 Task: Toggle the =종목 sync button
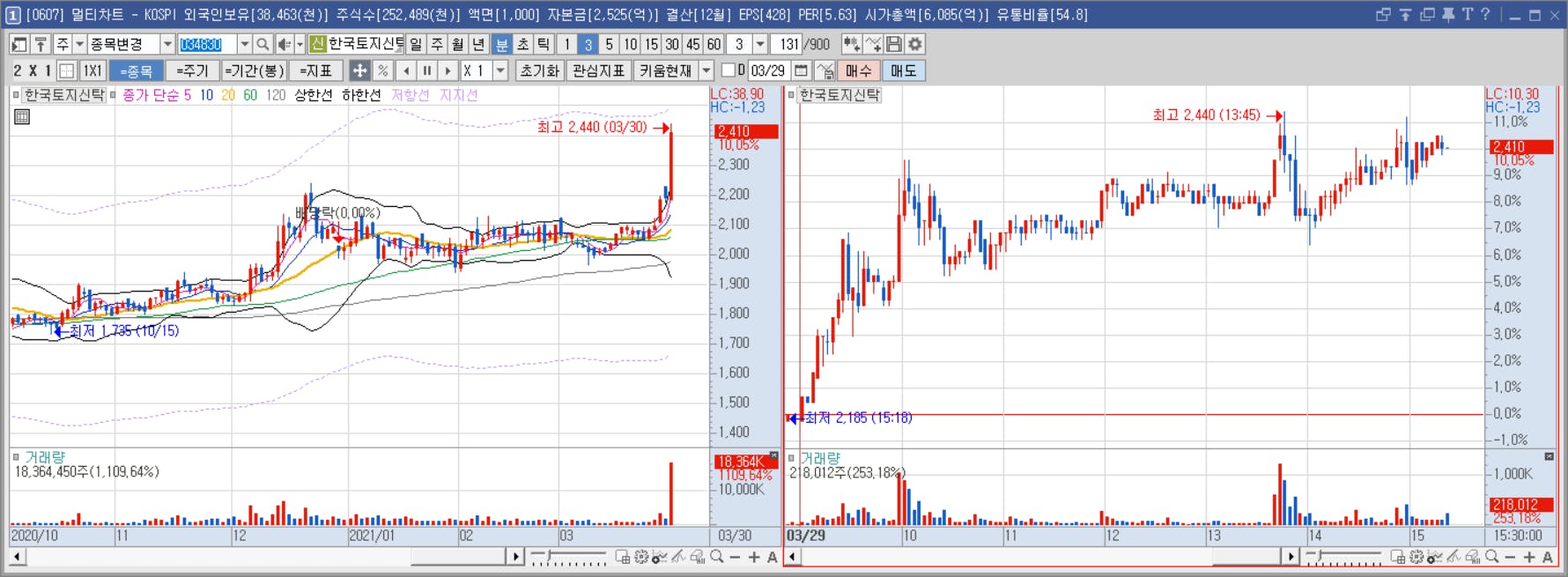[x=137, y=70]
